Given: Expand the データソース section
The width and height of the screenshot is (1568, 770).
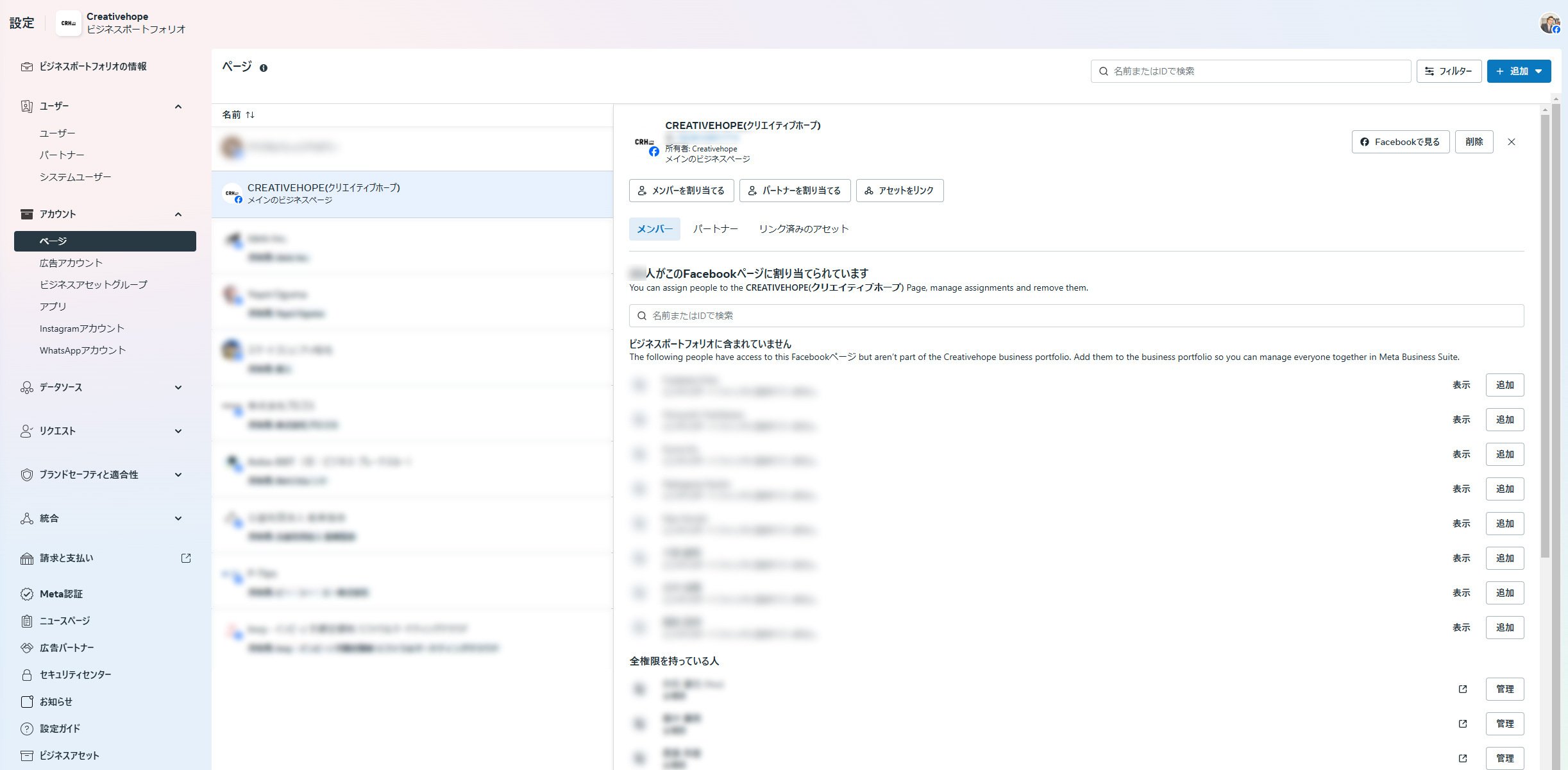Looking at the screenshot, I should 178,388.
